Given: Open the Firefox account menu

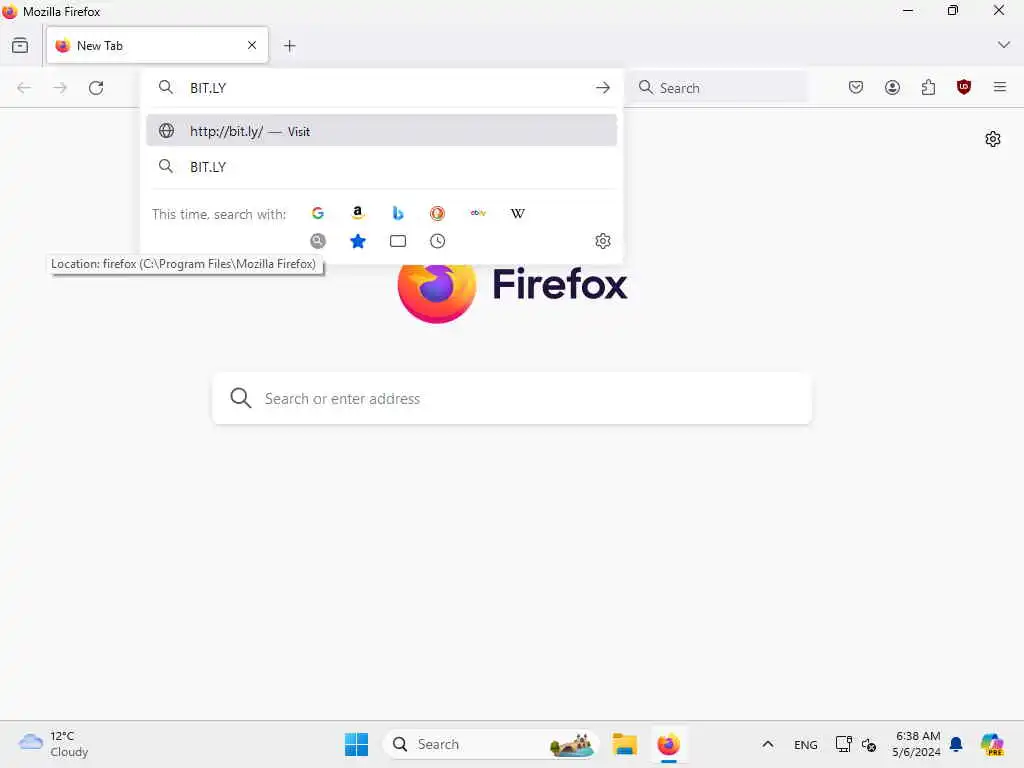Looking at the screenshot, I should point(892,88).
